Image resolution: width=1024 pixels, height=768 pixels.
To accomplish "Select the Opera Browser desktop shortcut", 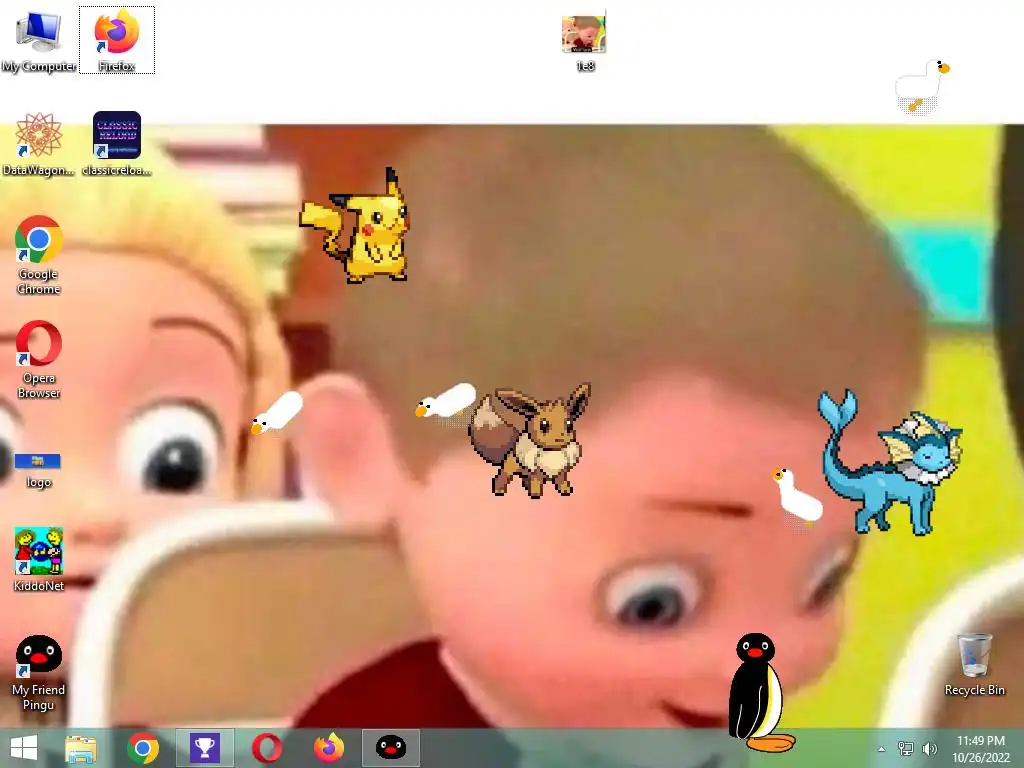I will 39,359.
